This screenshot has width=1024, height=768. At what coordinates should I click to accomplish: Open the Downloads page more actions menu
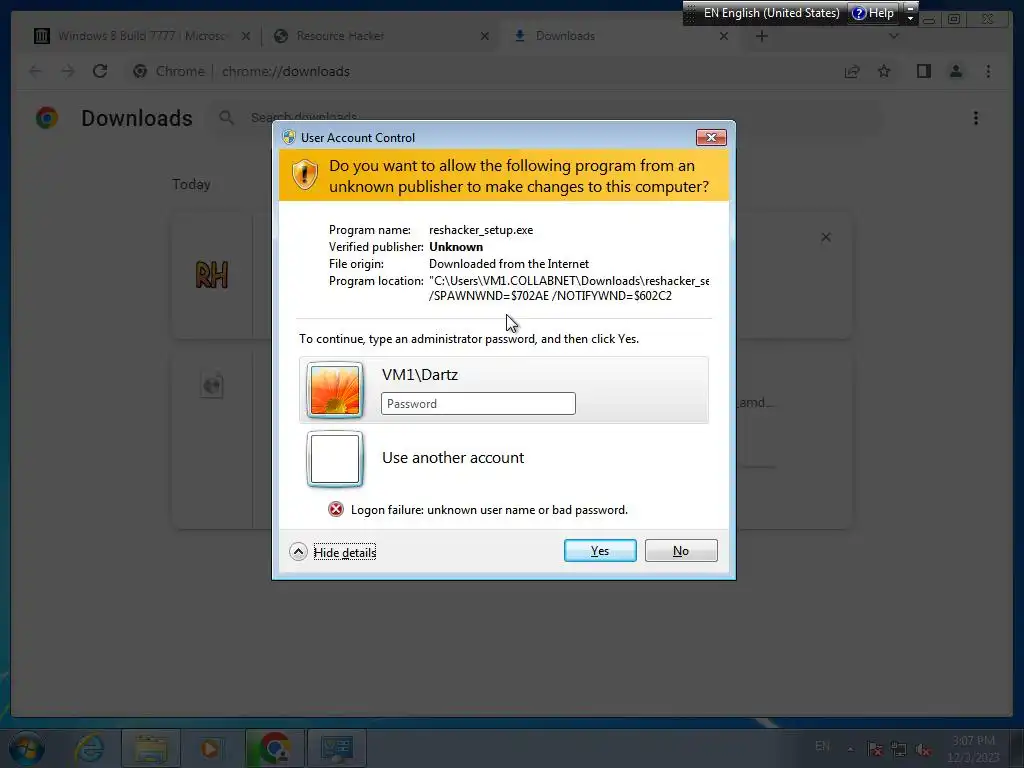[x=976, y=118]
